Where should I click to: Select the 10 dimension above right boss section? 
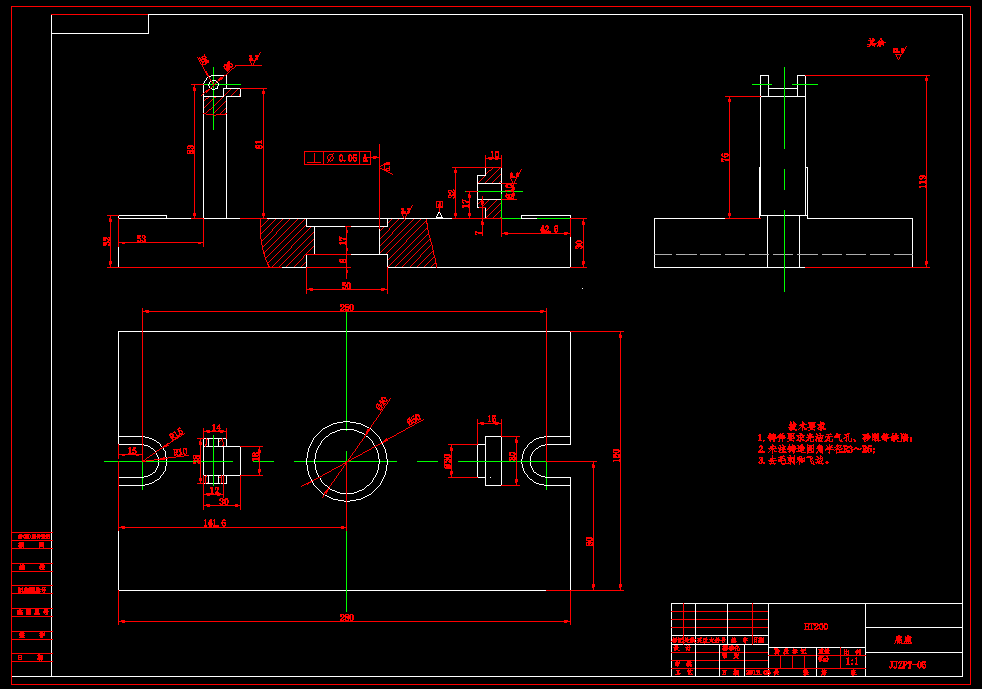(495, 155)
